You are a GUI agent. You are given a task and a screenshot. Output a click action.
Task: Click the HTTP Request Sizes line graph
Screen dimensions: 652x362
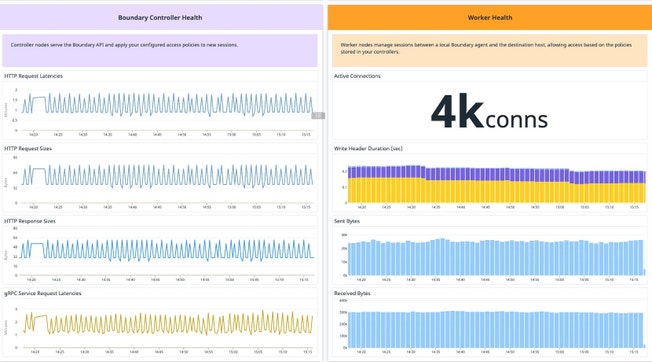tap(167, 176)
